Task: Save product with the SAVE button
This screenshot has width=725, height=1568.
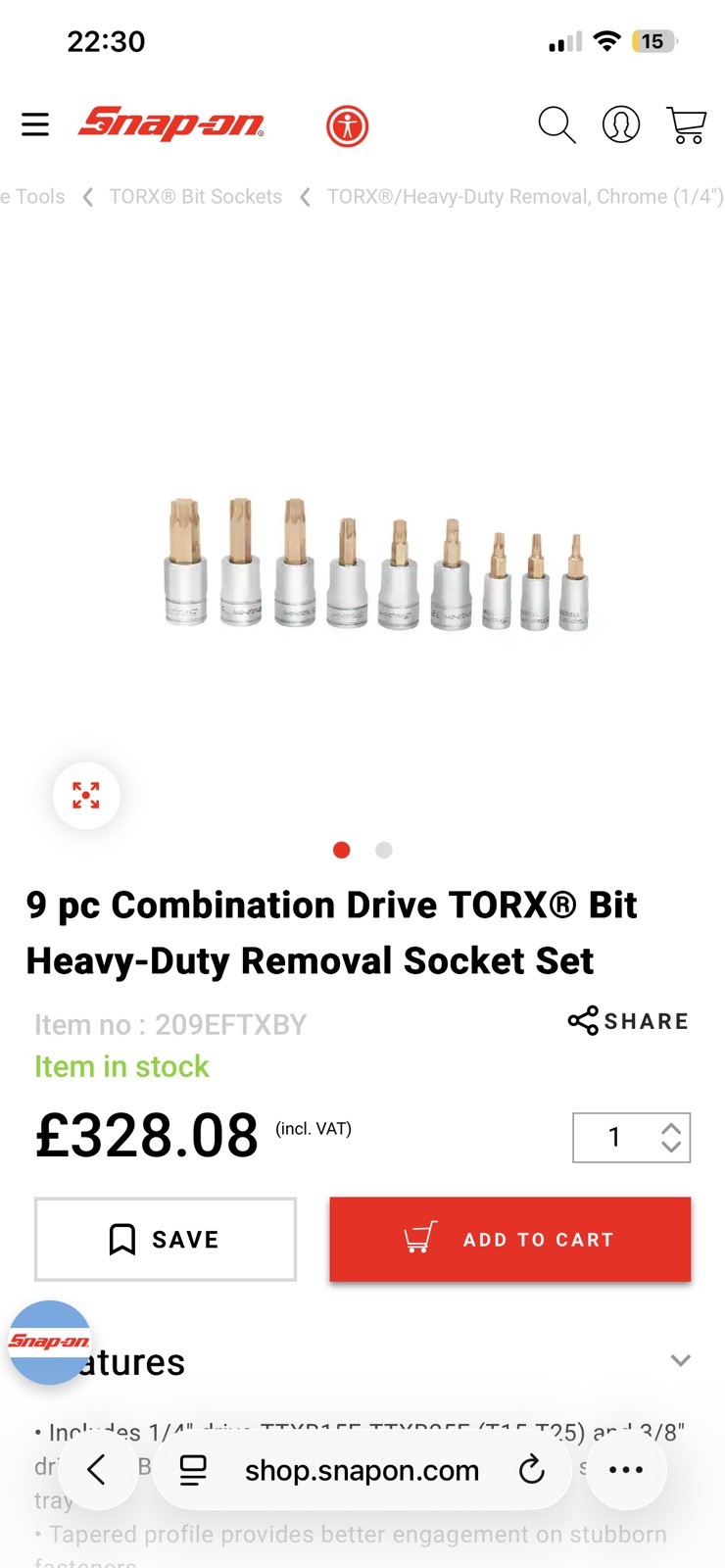Action: pyautogui.click(x=166, y=1239)
